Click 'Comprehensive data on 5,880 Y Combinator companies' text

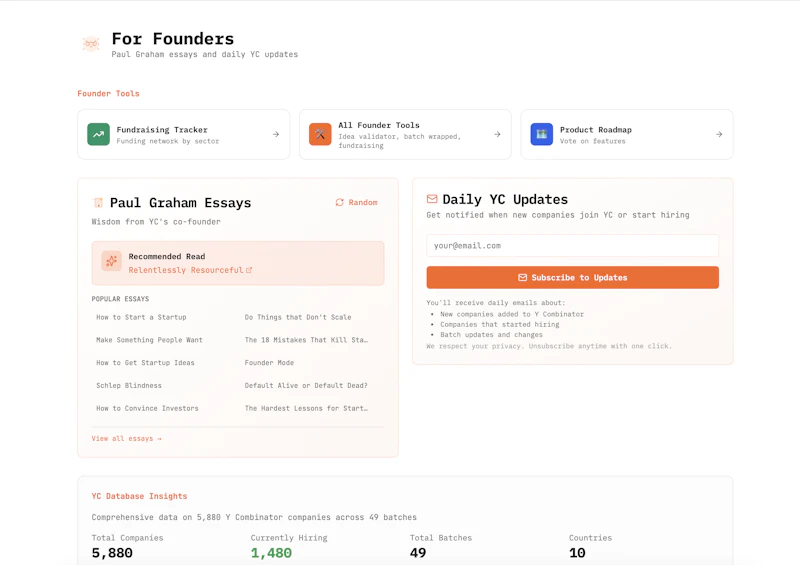[254, 517]
